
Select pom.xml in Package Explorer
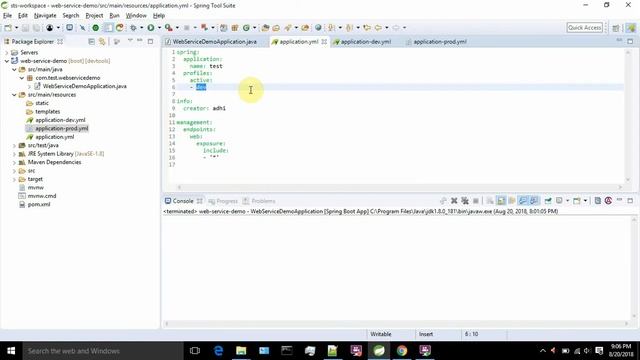click(x=39, y=204)
